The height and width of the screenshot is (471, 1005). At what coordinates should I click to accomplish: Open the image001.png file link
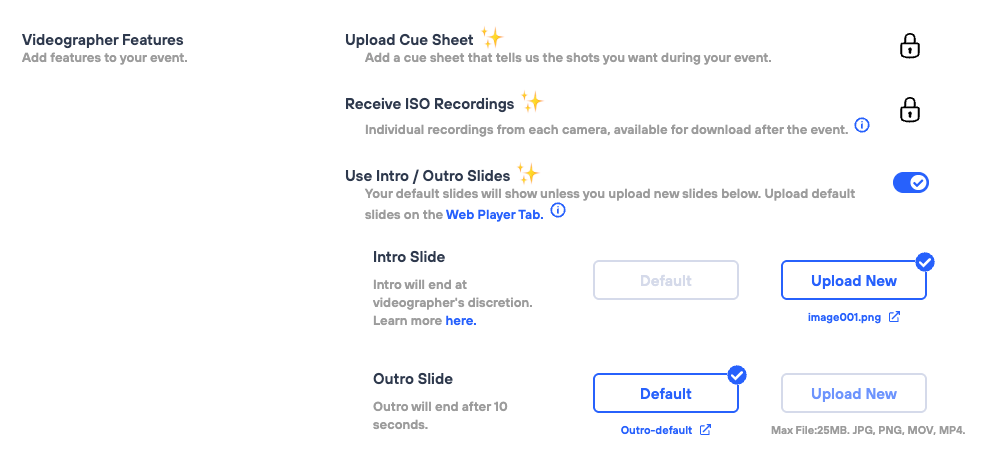[844, 318]
